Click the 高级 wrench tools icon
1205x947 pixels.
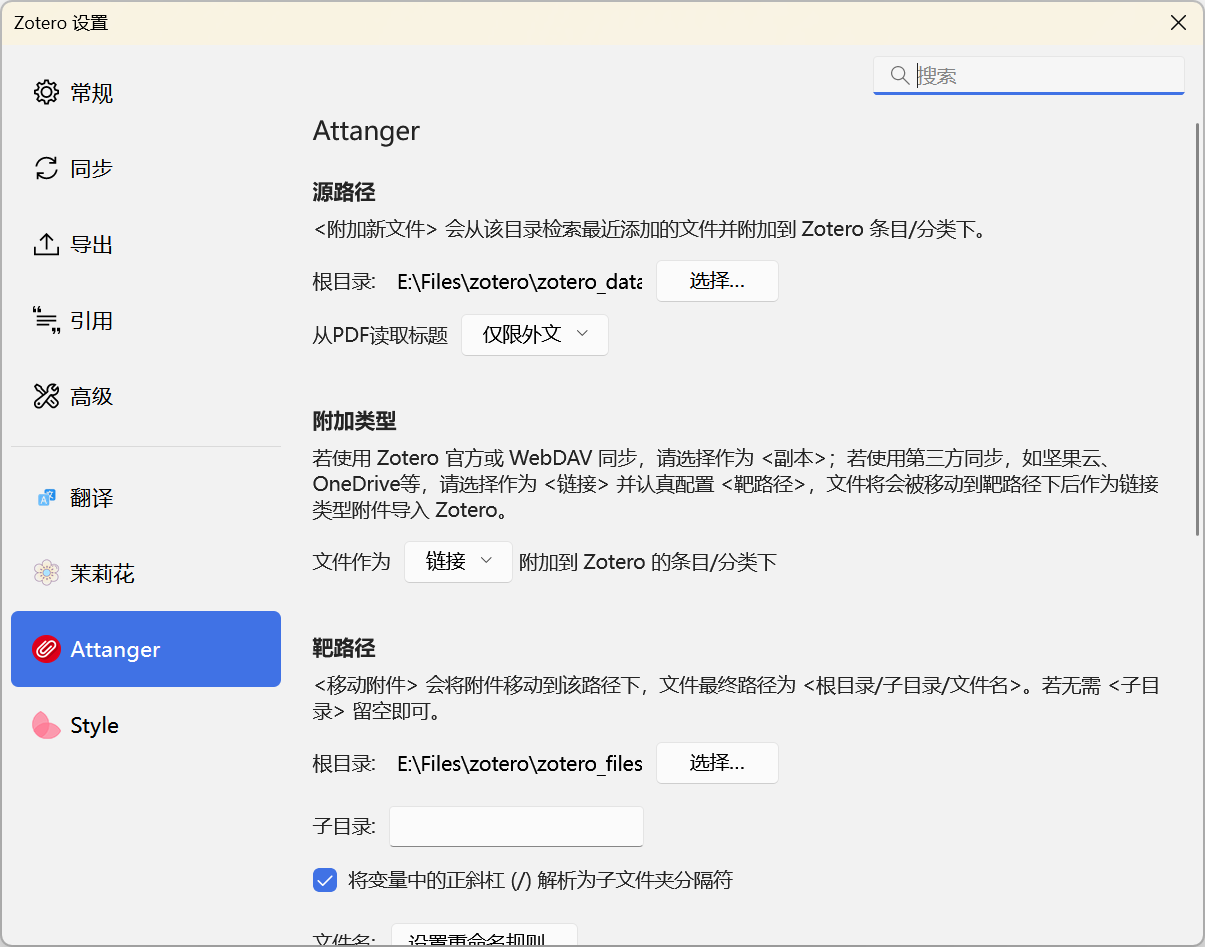pyautogui.click(x=46, y=397)
